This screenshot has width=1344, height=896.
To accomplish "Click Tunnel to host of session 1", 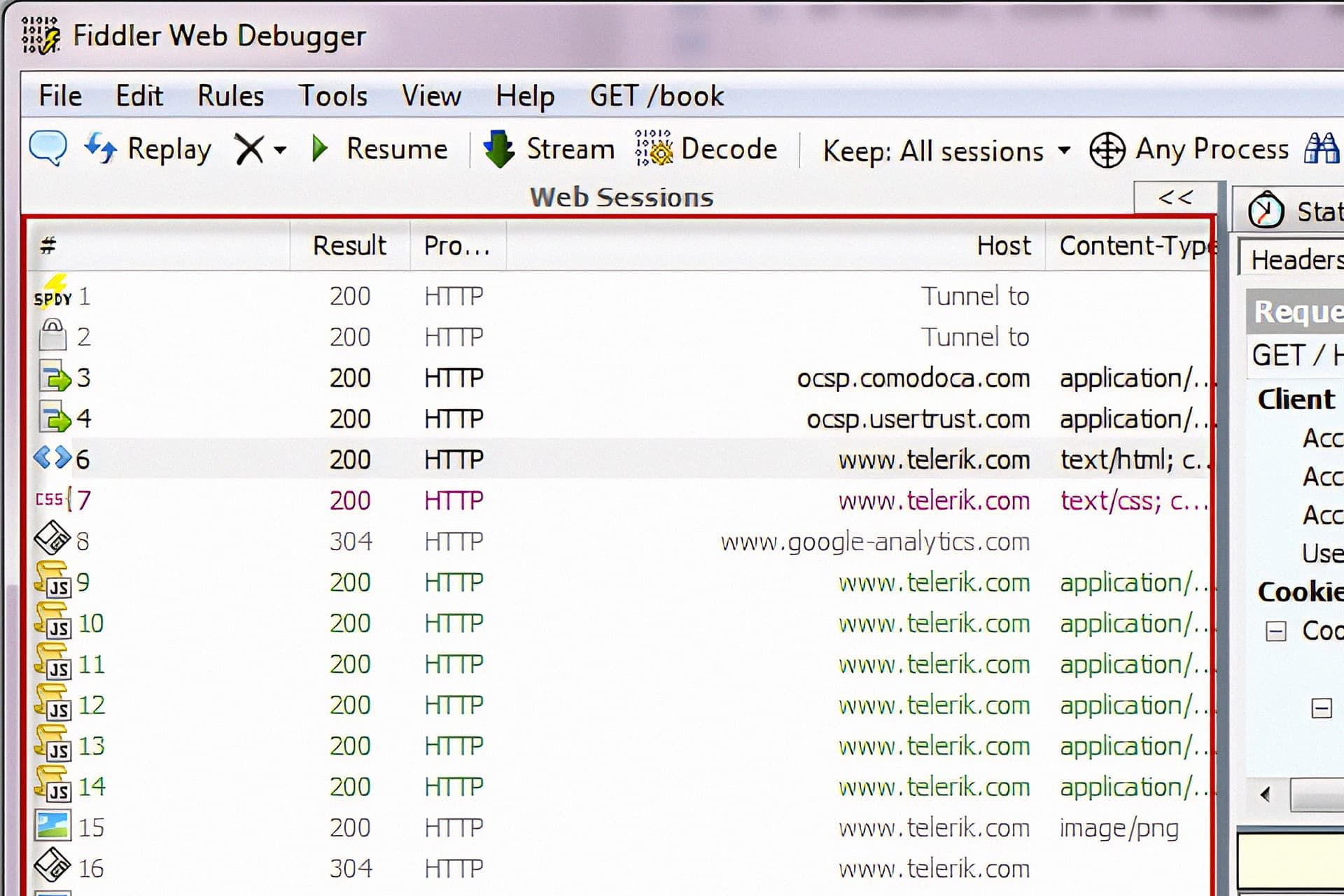I will pos(975,296).
